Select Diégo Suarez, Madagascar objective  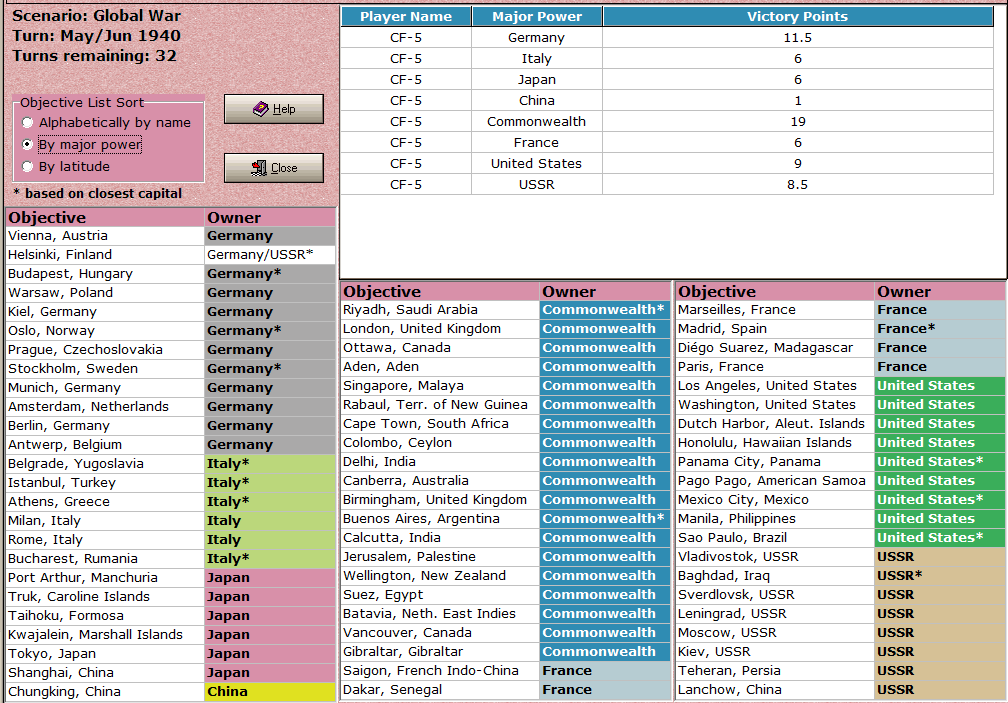pos(775,348)
